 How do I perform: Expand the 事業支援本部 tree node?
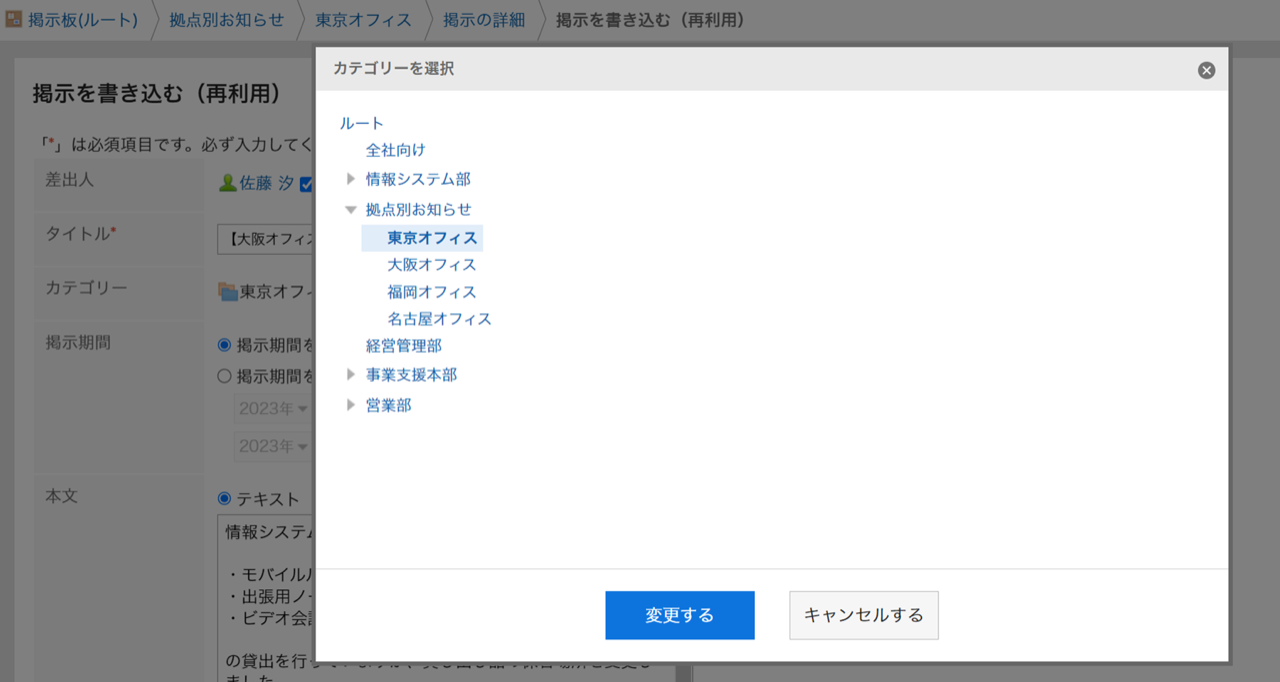[x=351, y=375]
